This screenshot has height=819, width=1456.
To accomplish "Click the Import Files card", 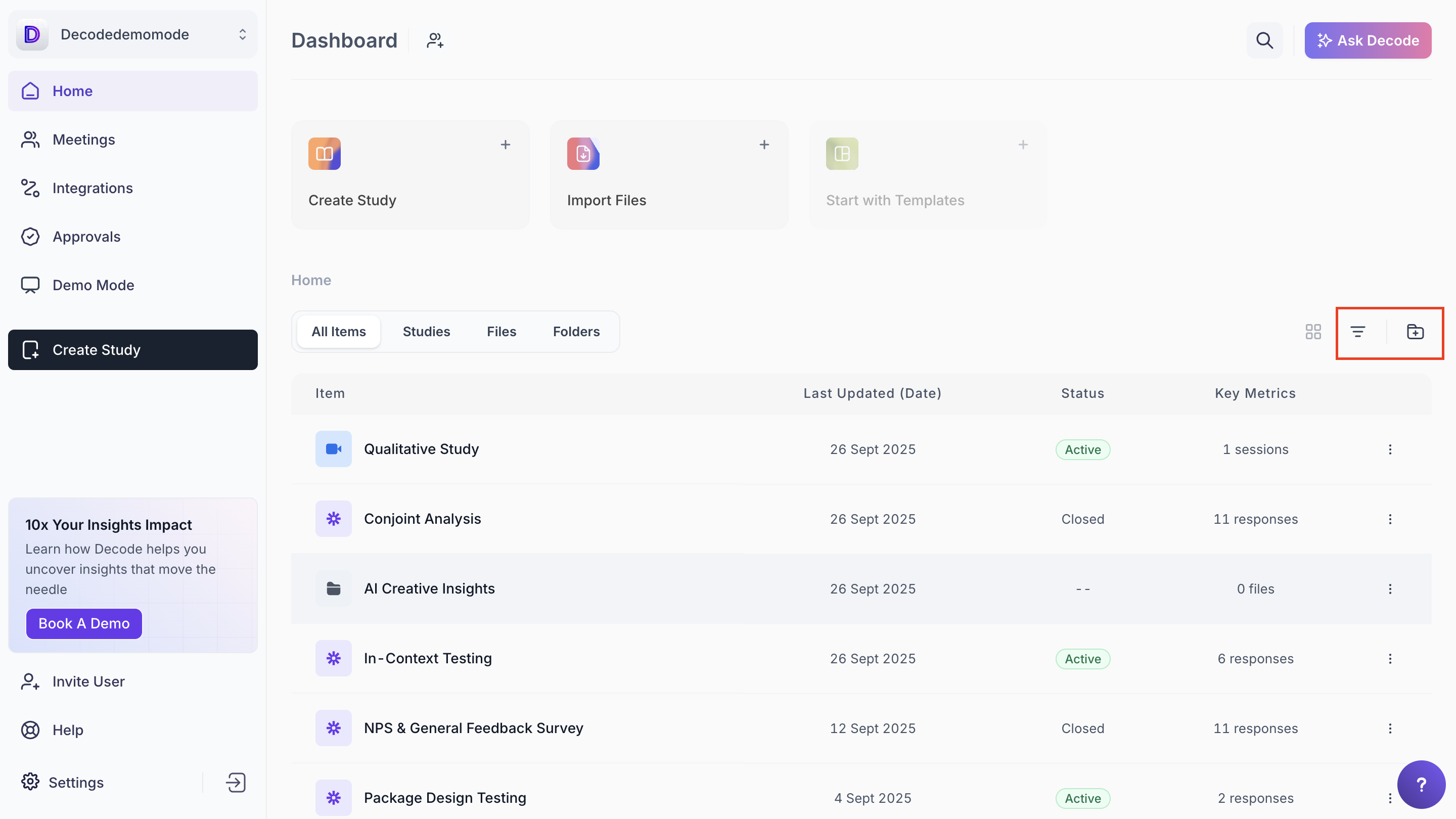I will 669,174.
